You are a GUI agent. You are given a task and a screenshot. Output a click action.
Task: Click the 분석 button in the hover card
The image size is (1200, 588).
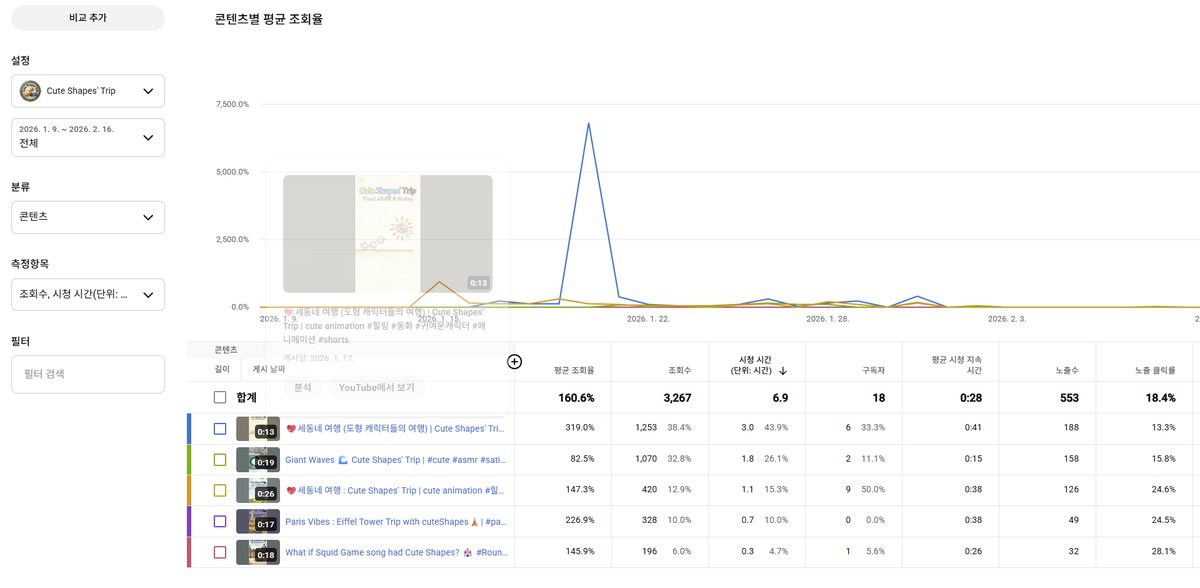tap(303, 387)
